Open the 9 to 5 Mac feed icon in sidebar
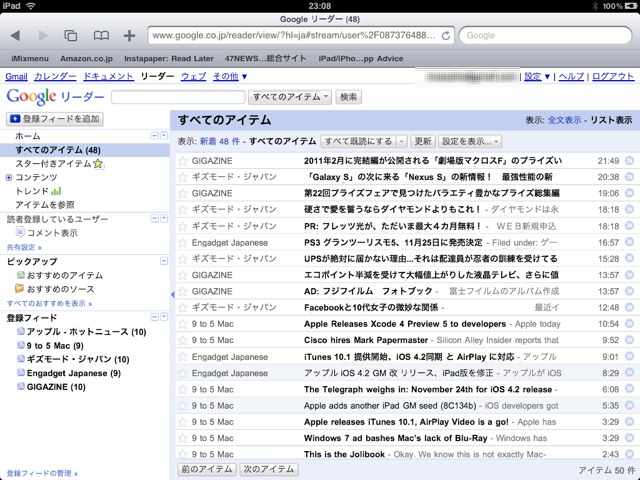This screenshot has width=640, height=480. click(21, 345)
